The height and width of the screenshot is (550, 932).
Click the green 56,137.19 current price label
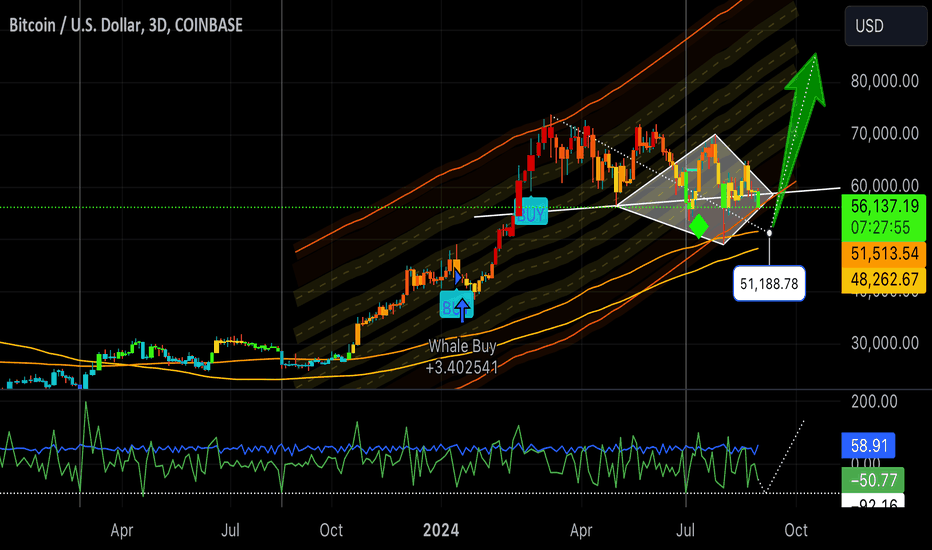click(x=884, y=206)
